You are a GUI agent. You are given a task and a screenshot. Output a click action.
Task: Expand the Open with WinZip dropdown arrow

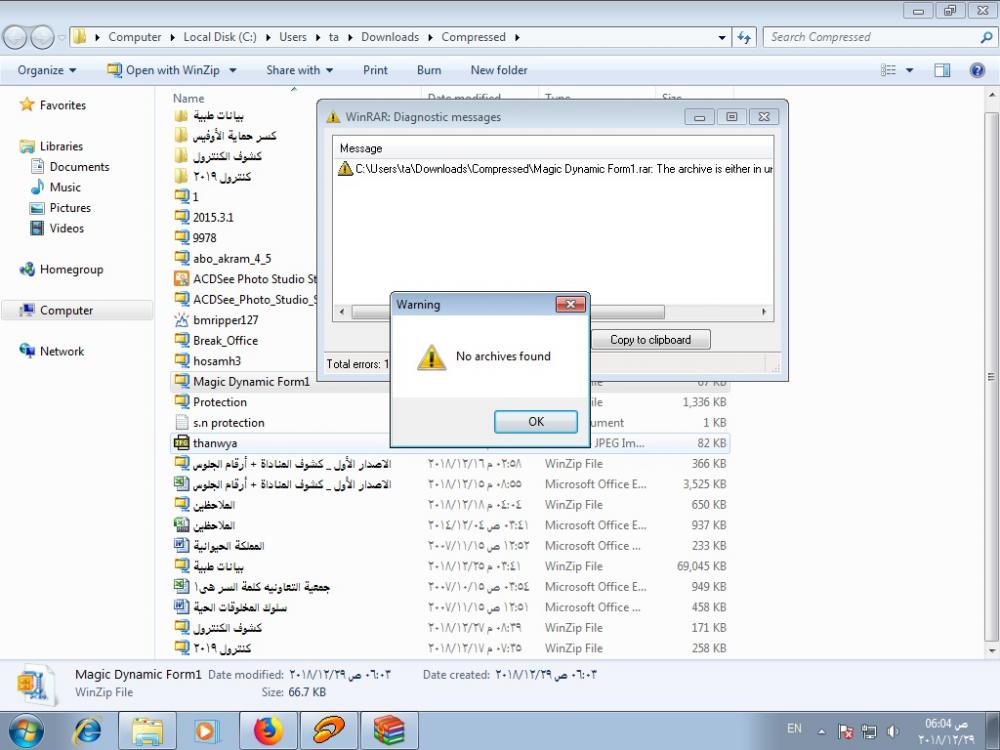[233, 70]
